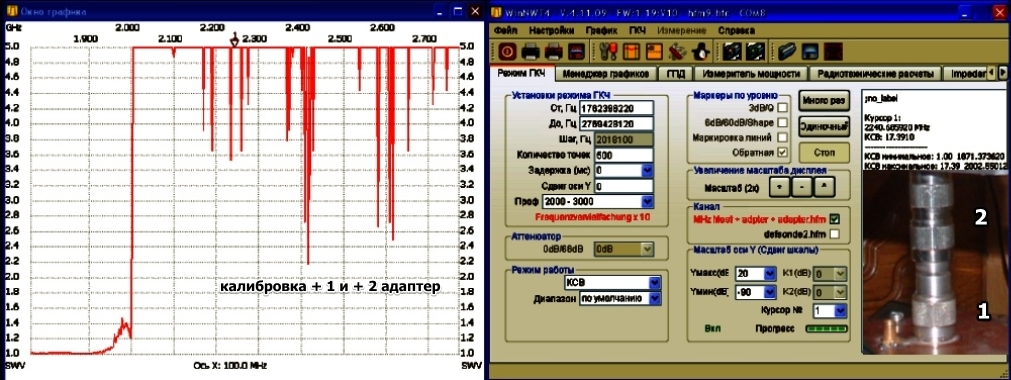Click the Много раз button

[822, 101]
